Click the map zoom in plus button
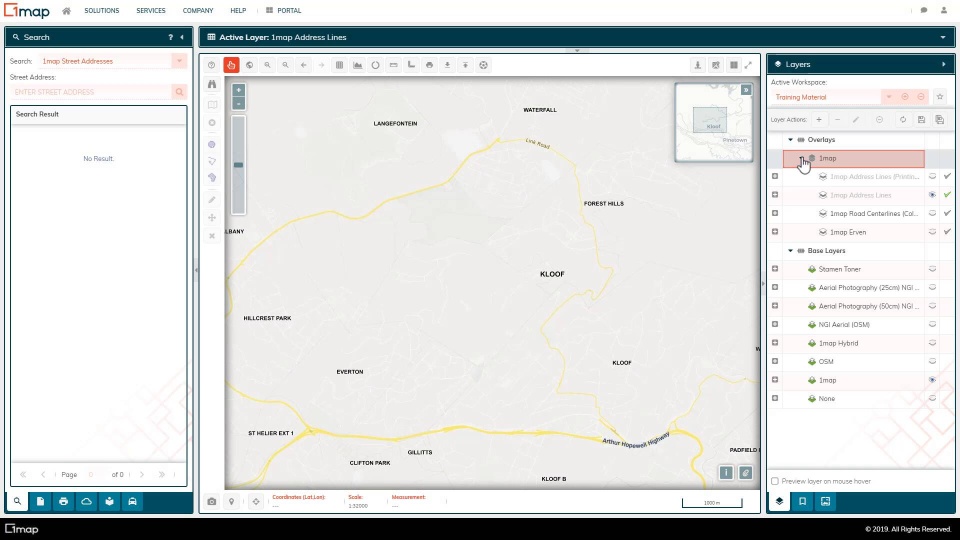Screen dimensions: 960x540 click(x=238, y=90)
